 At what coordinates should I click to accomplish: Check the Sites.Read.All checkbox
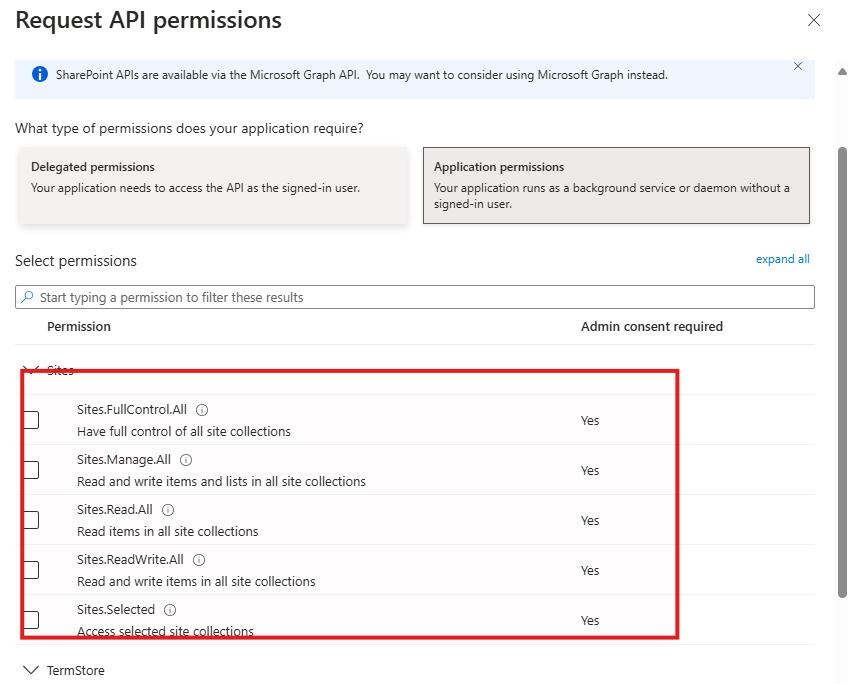tap(31, 520)
